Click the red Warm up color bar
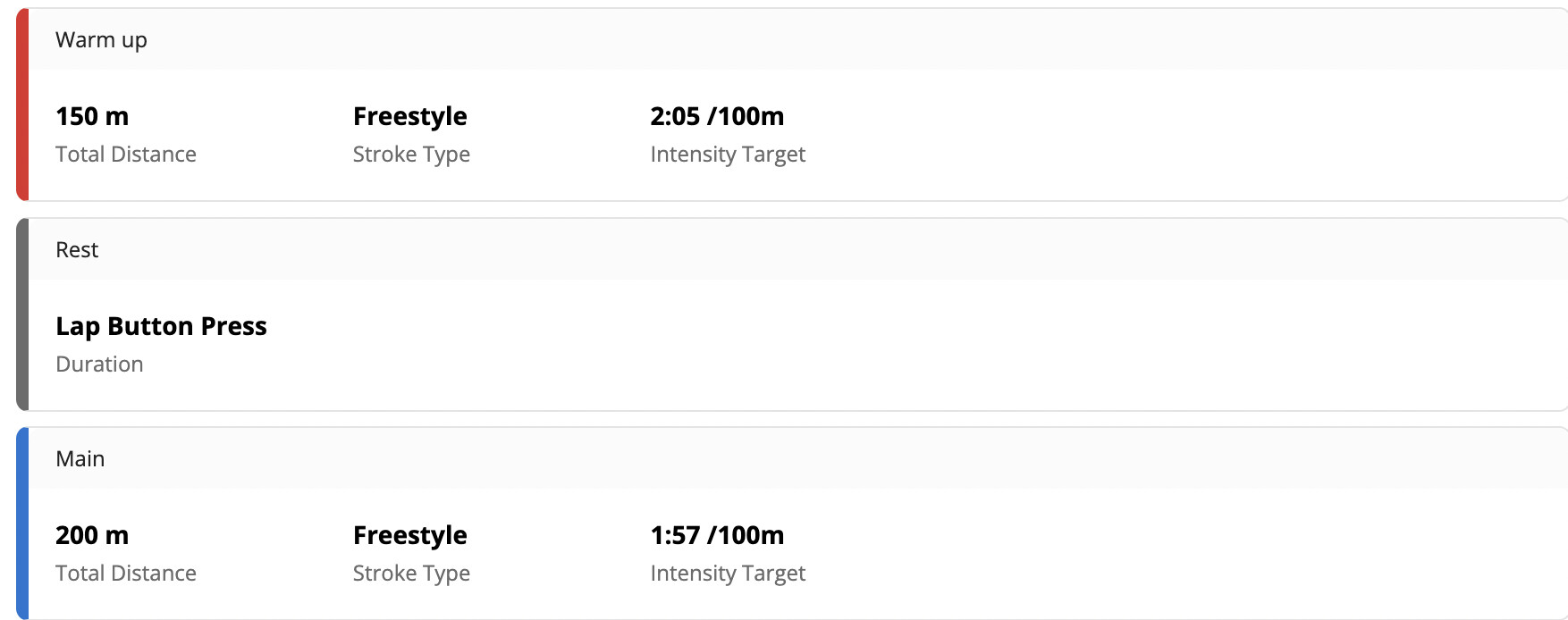 tap(23, 105)
